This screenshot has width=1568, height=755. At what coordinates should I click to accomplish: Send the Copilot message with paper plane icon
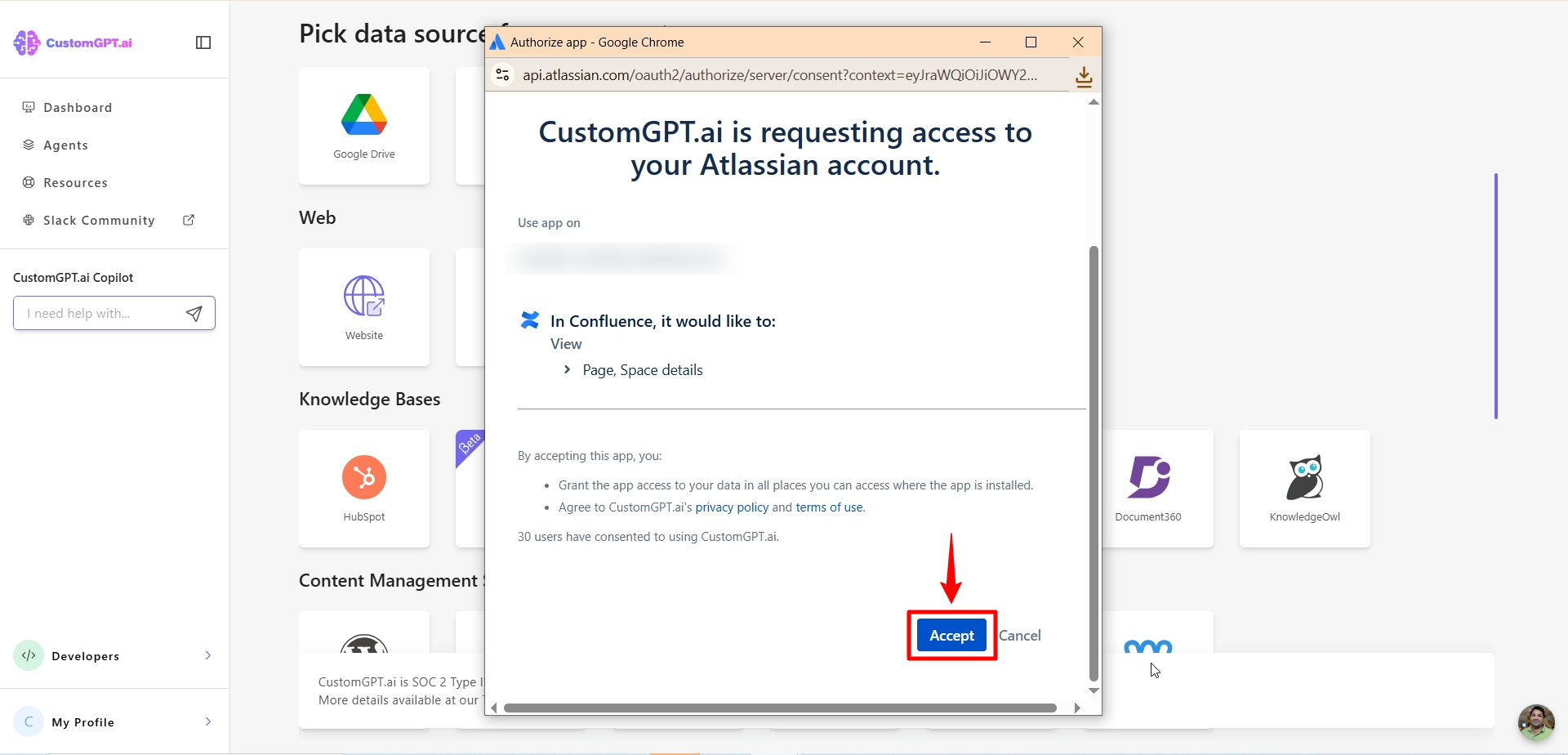[x=194, y=314]
